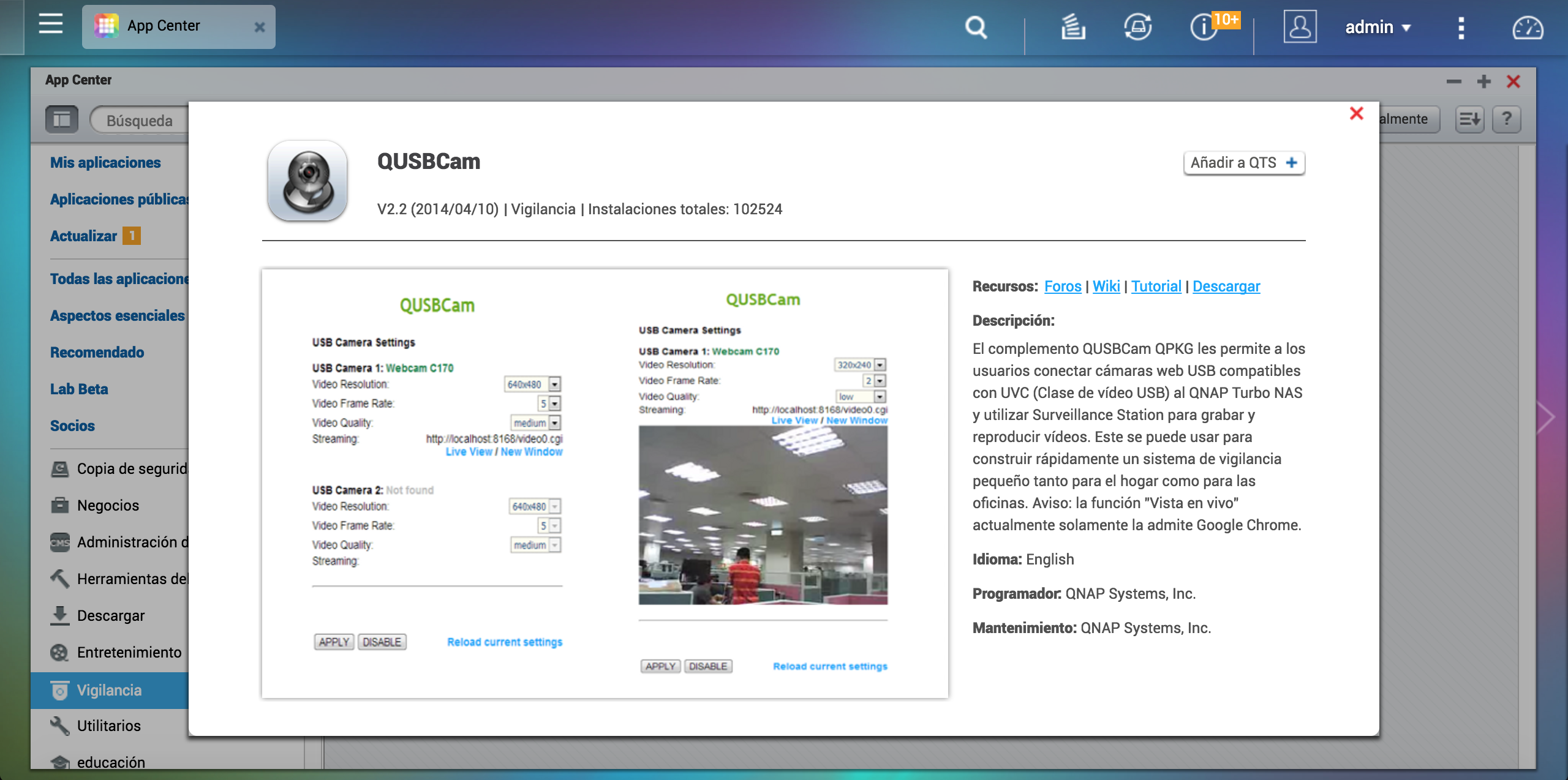Open external devices icon
This screenshot has width=1568, height=780.
click(x=1137, y=28)
